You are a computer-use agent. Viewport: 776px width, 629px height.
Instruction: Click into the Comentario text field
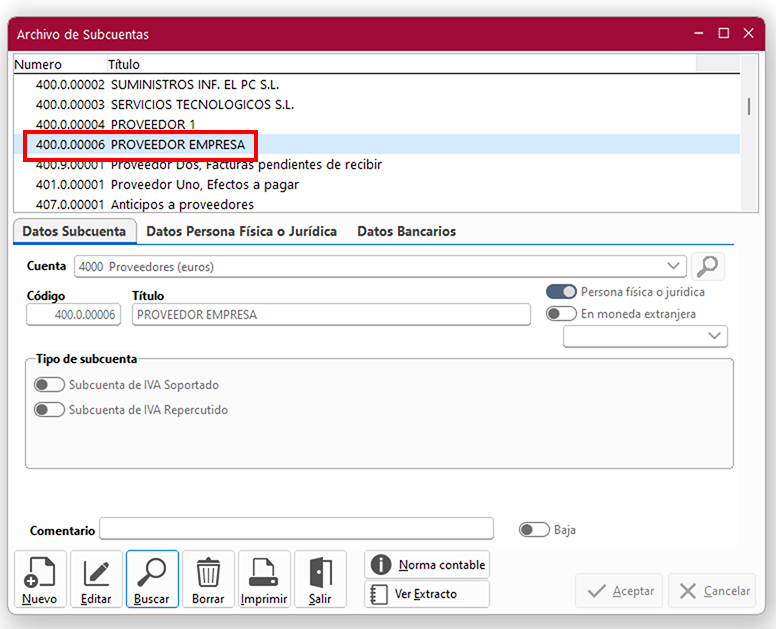pos(296,529)
